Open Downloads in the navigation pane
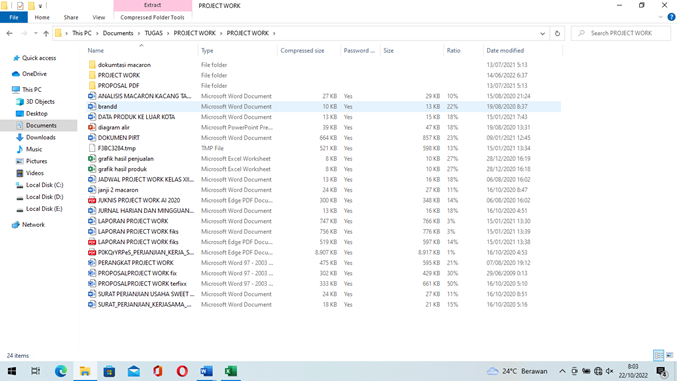The image size is (677, 381). [41, 137]
